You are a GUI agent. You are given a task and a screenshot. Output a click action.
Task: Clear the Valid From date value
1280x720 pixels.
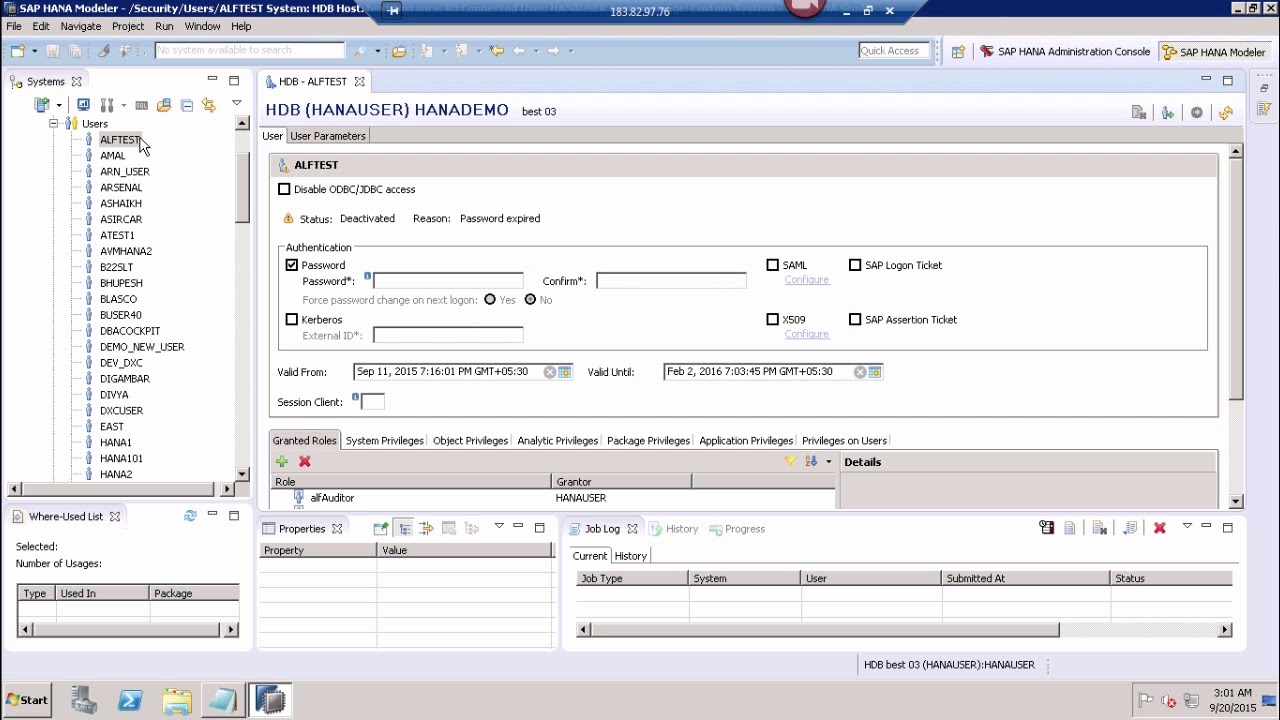(549, 372)
